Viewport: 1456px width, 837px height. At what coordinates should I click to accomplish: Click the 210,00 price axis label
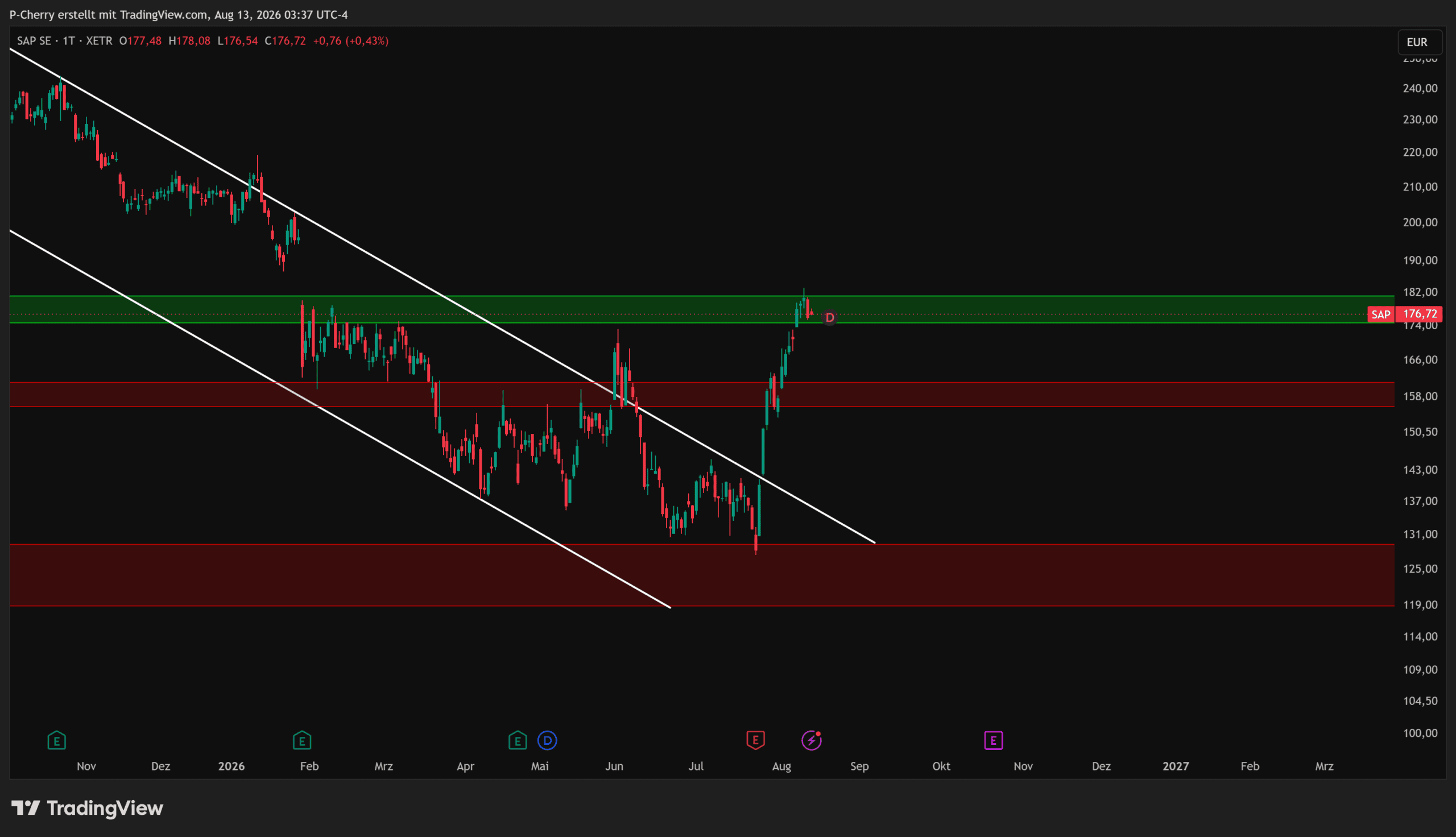click(1420, 187)
